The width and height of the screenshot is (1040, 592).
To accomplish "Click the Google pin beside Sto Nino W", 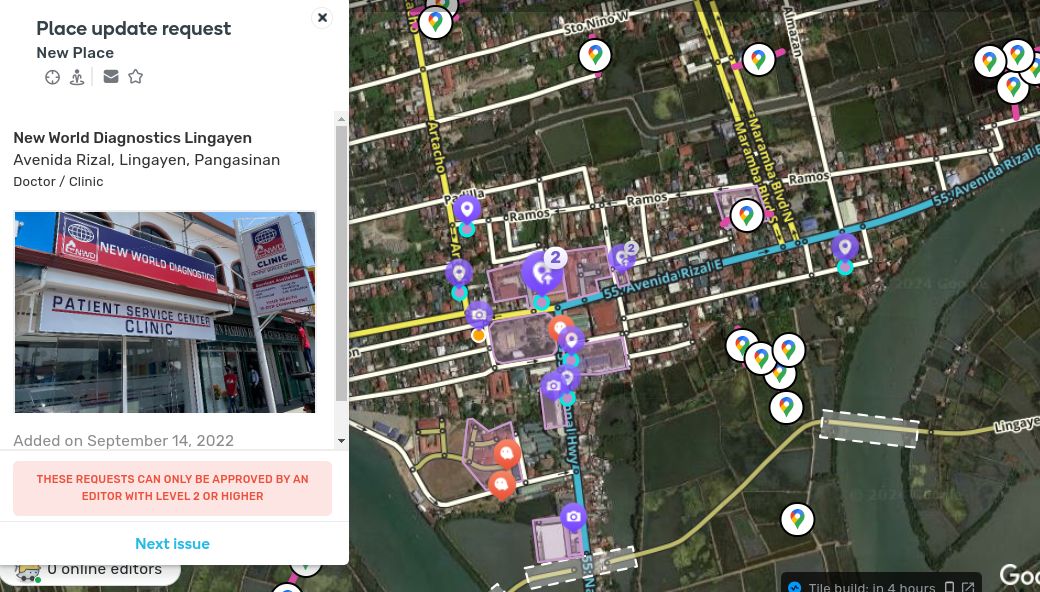I will [x=595, y=55].
